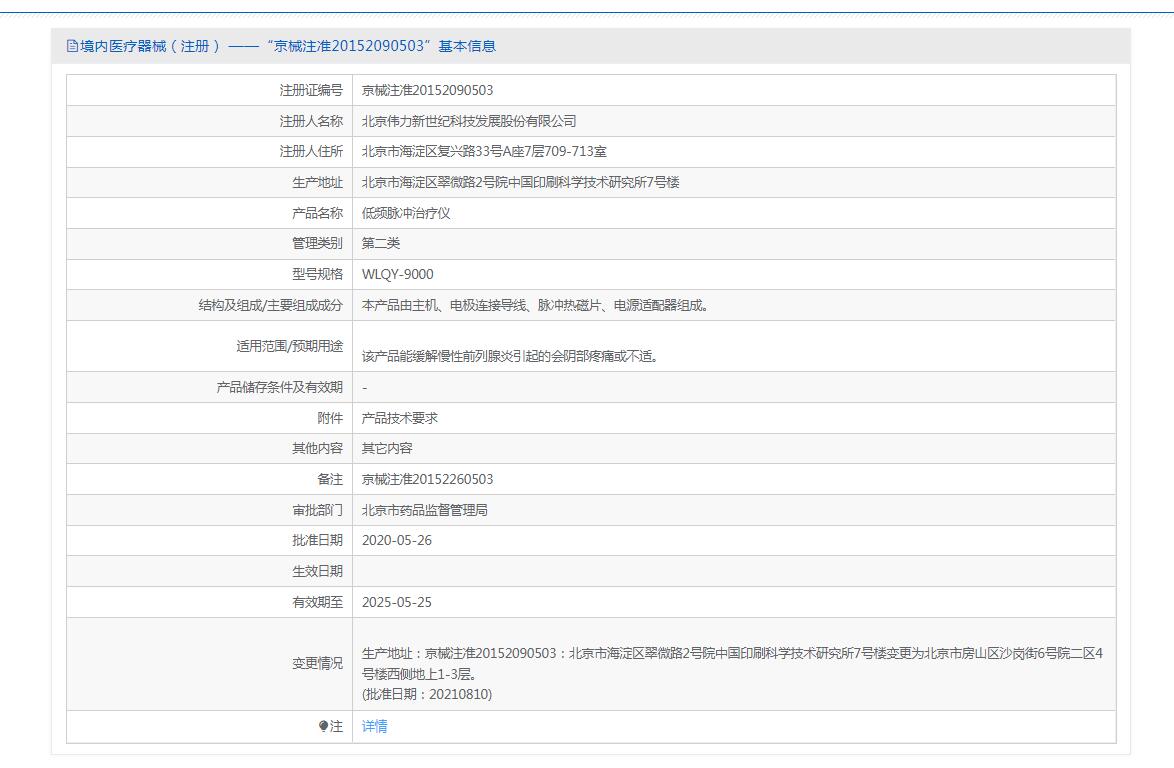Image resolution: width=1174 pixels, height=768 pixels.
Task: Select the model specification WLQY-9000
Action: tap(397, 274)
